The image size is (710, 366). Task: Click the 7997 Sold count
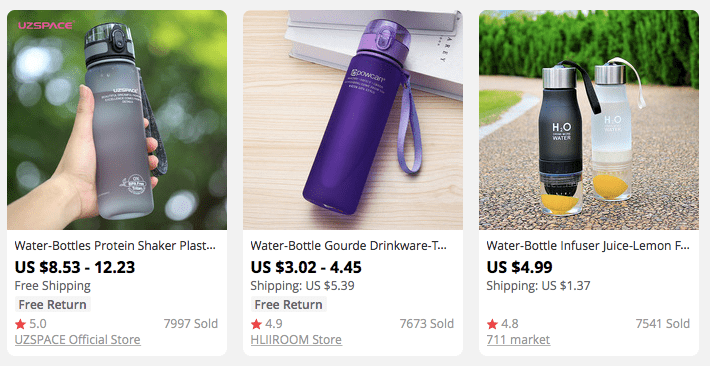[191, 324]
